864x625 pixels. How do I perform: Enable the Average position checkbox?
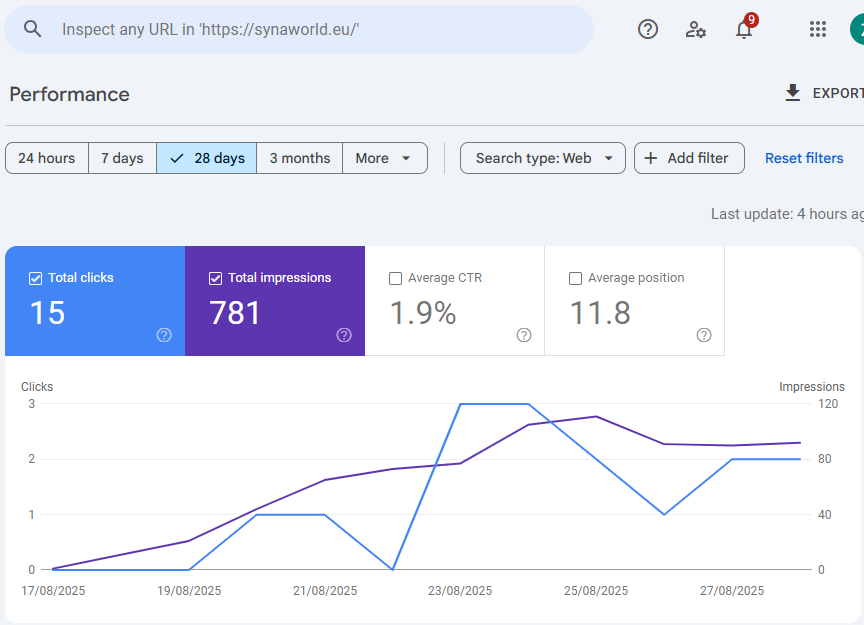point(575,277)
